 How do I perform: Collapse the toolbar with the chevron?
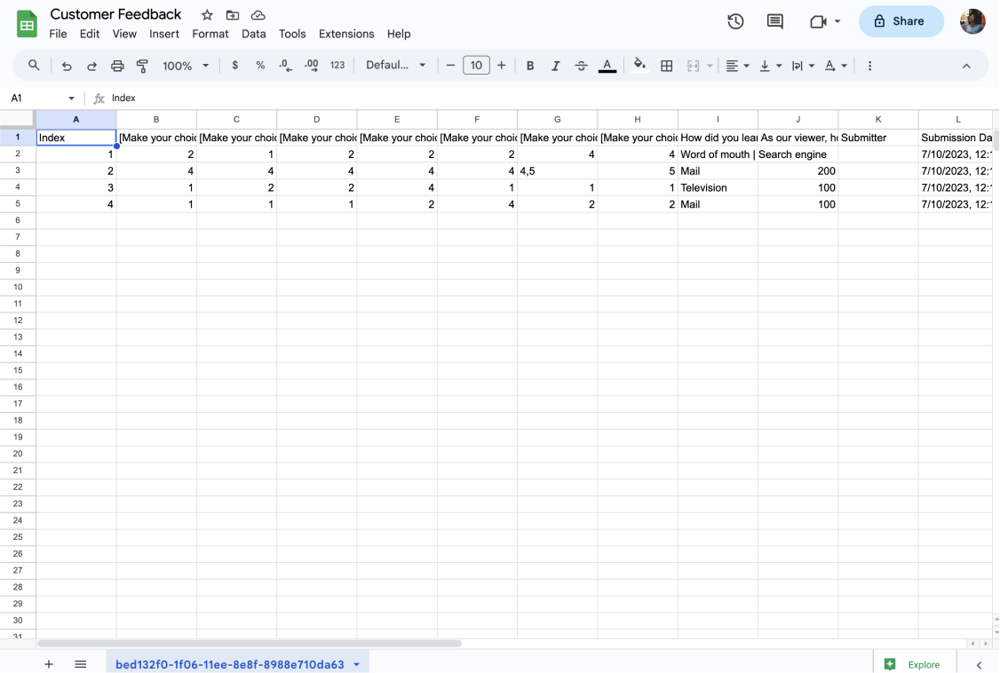point(966,65)
